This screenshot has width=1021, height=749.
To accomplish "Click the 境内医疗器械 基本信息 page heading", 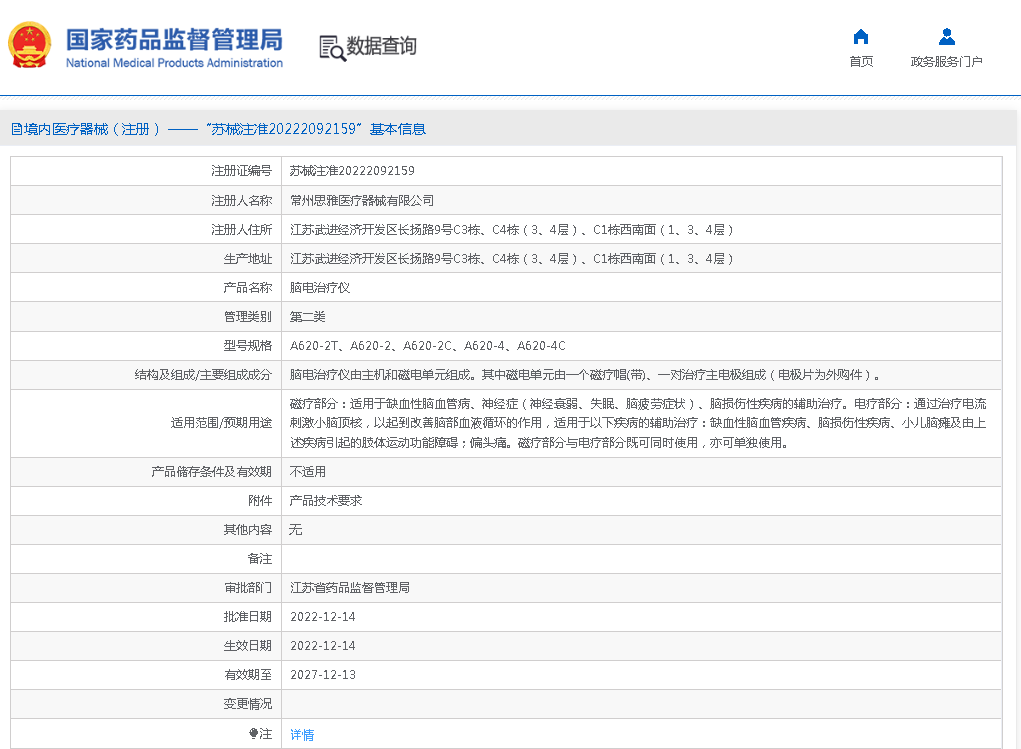I will coord(218,129).
